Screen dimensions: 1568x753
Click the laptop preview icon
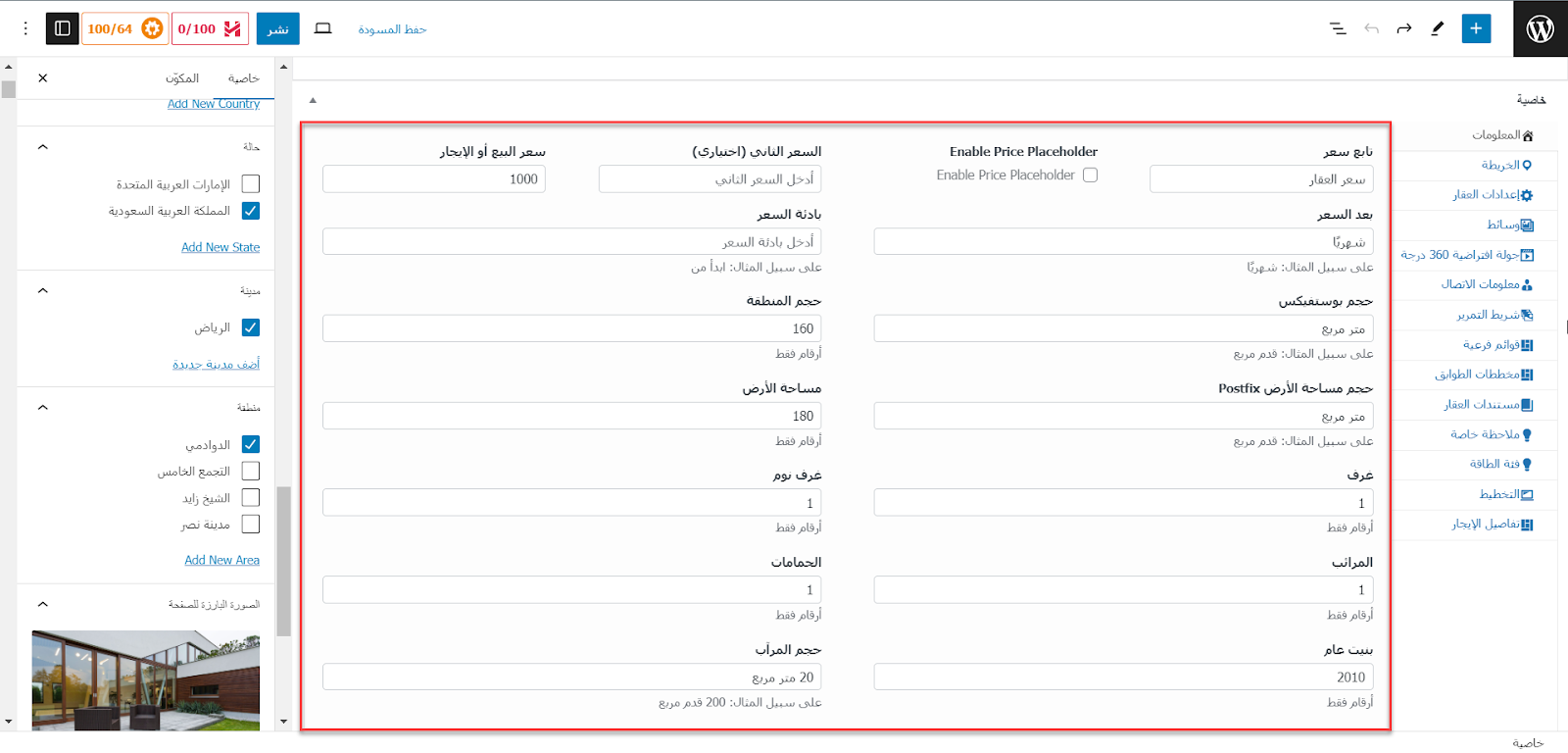[322, 28]
